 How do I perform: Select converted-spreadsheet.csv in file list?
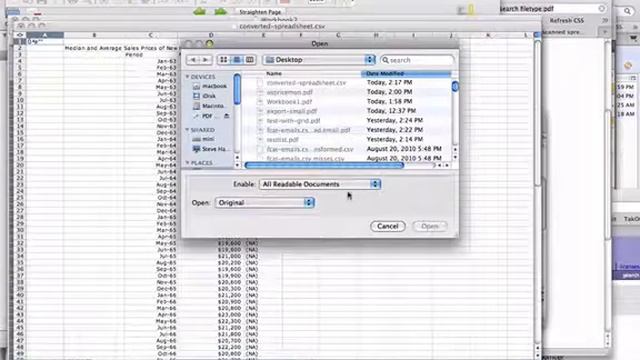(x=307, y=82)
